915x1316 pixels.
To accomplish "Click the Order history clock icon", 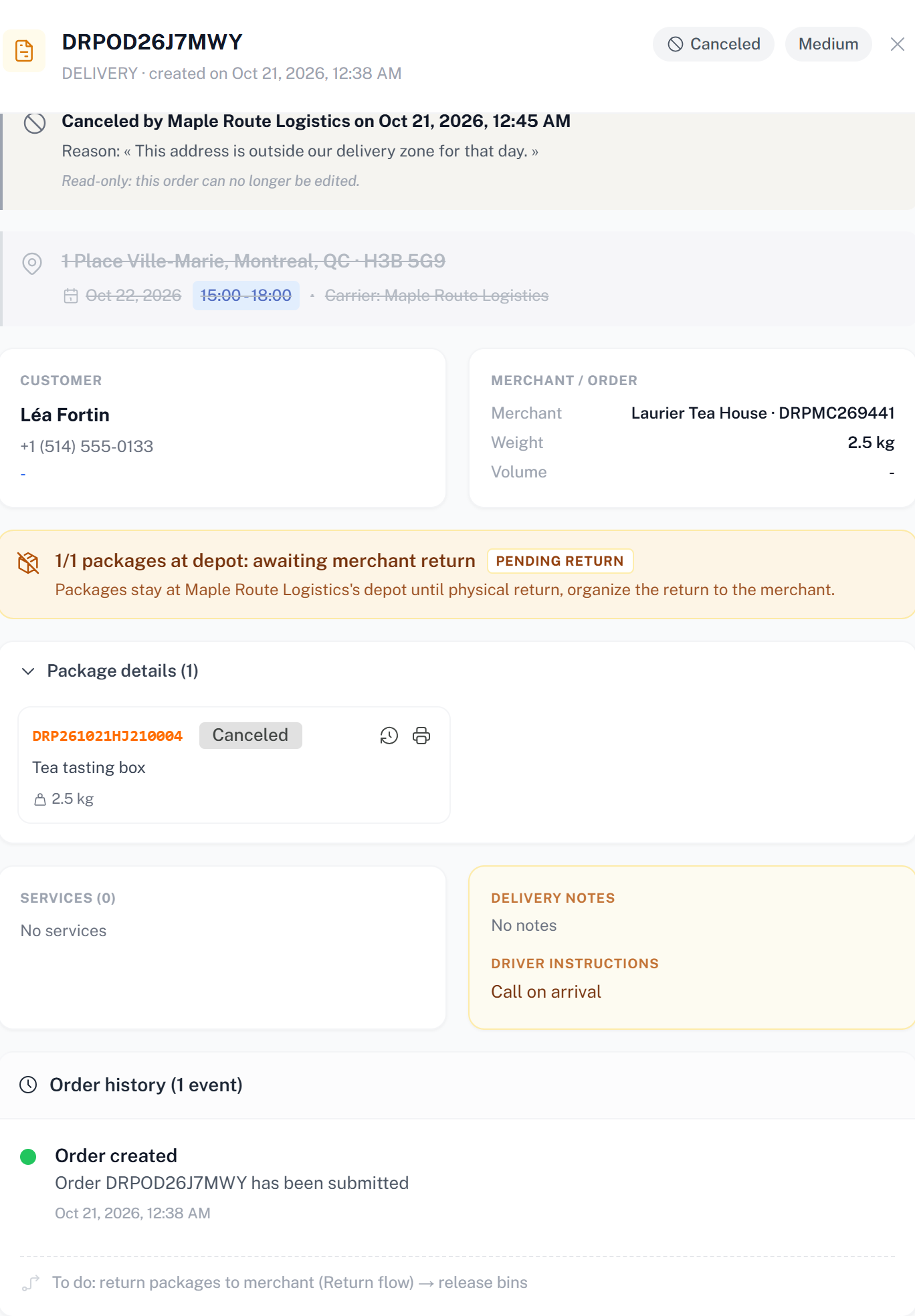I will click(x=28, y=1085).
